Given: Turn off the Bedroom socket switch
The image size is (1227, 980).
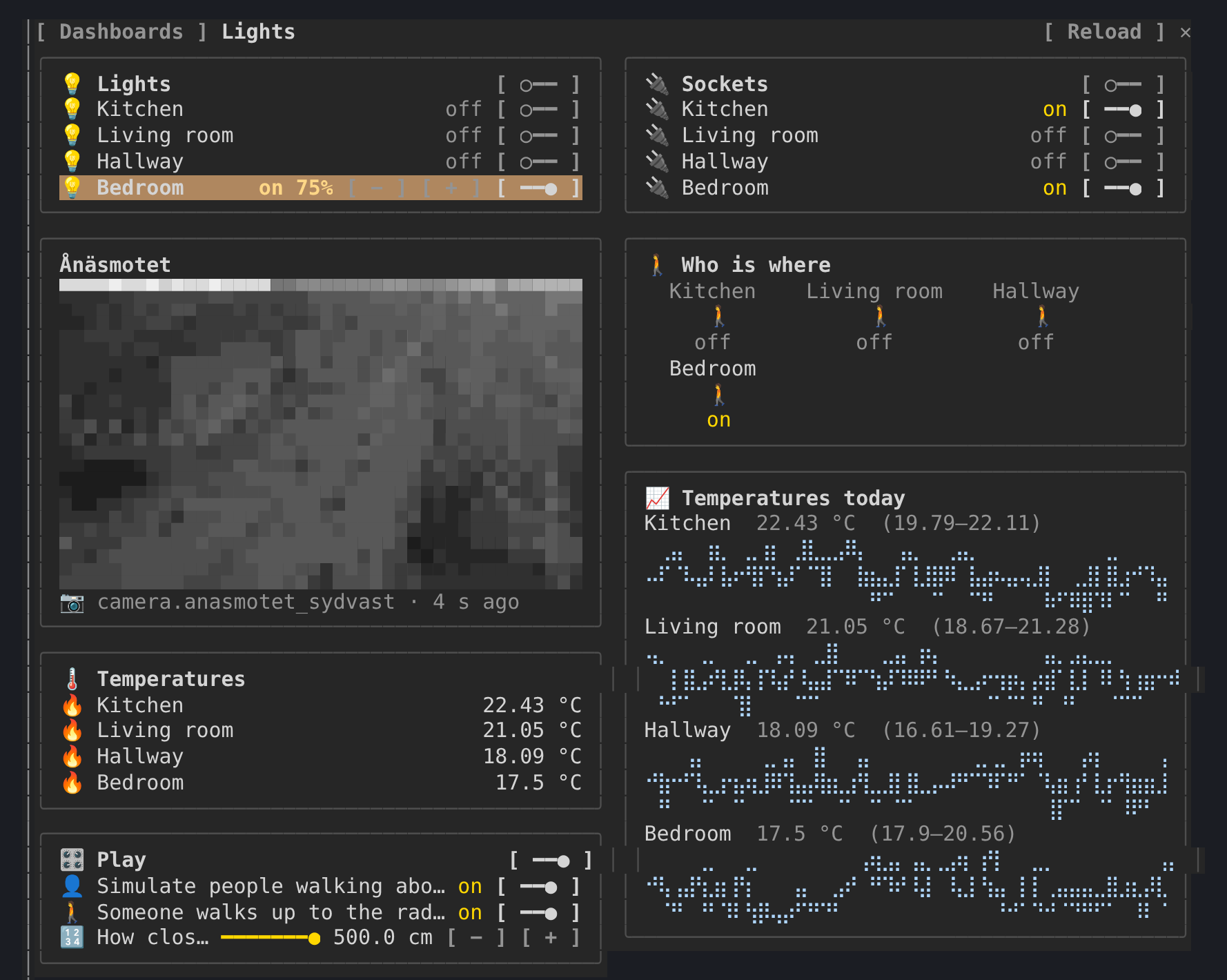Looking at the screenshot, I should click(1123, 188).
